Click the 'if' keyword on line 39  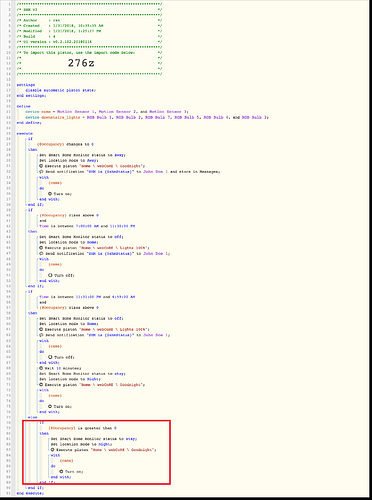point(31,210)
